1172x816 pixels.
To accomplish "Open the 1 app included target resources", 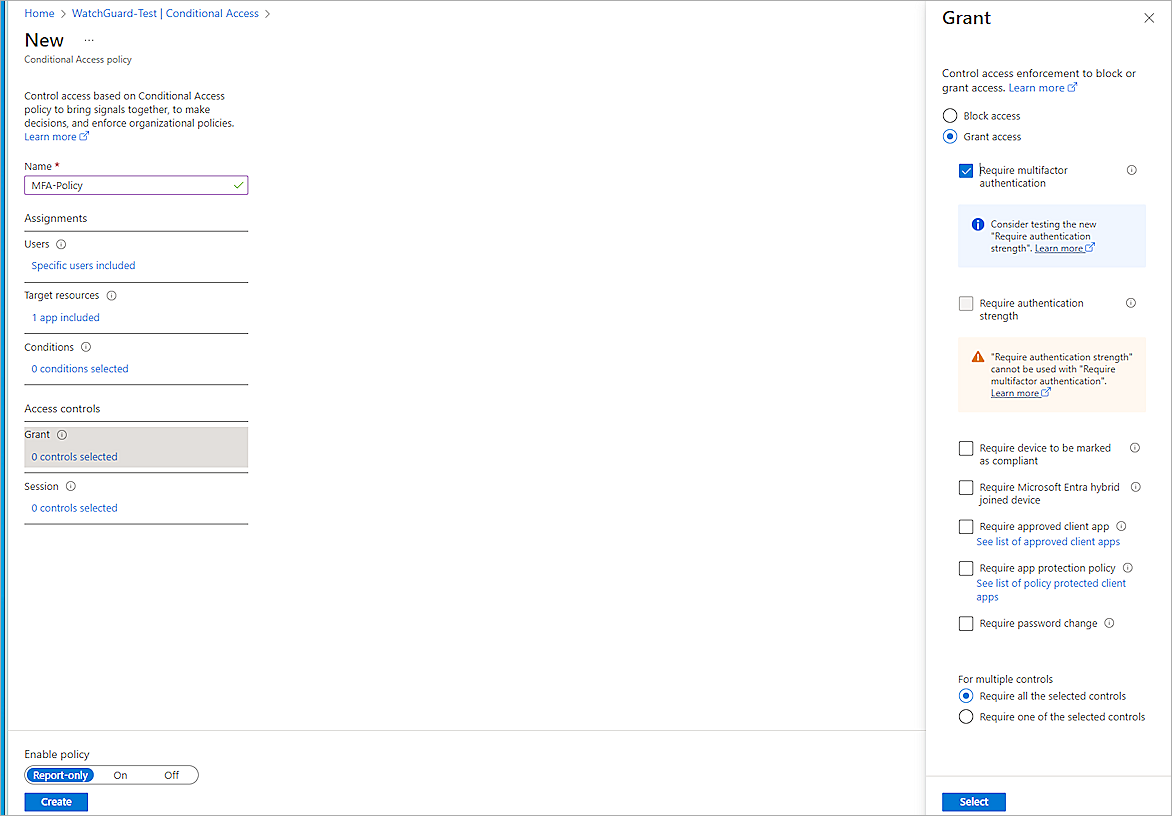I will pos(65,317).
